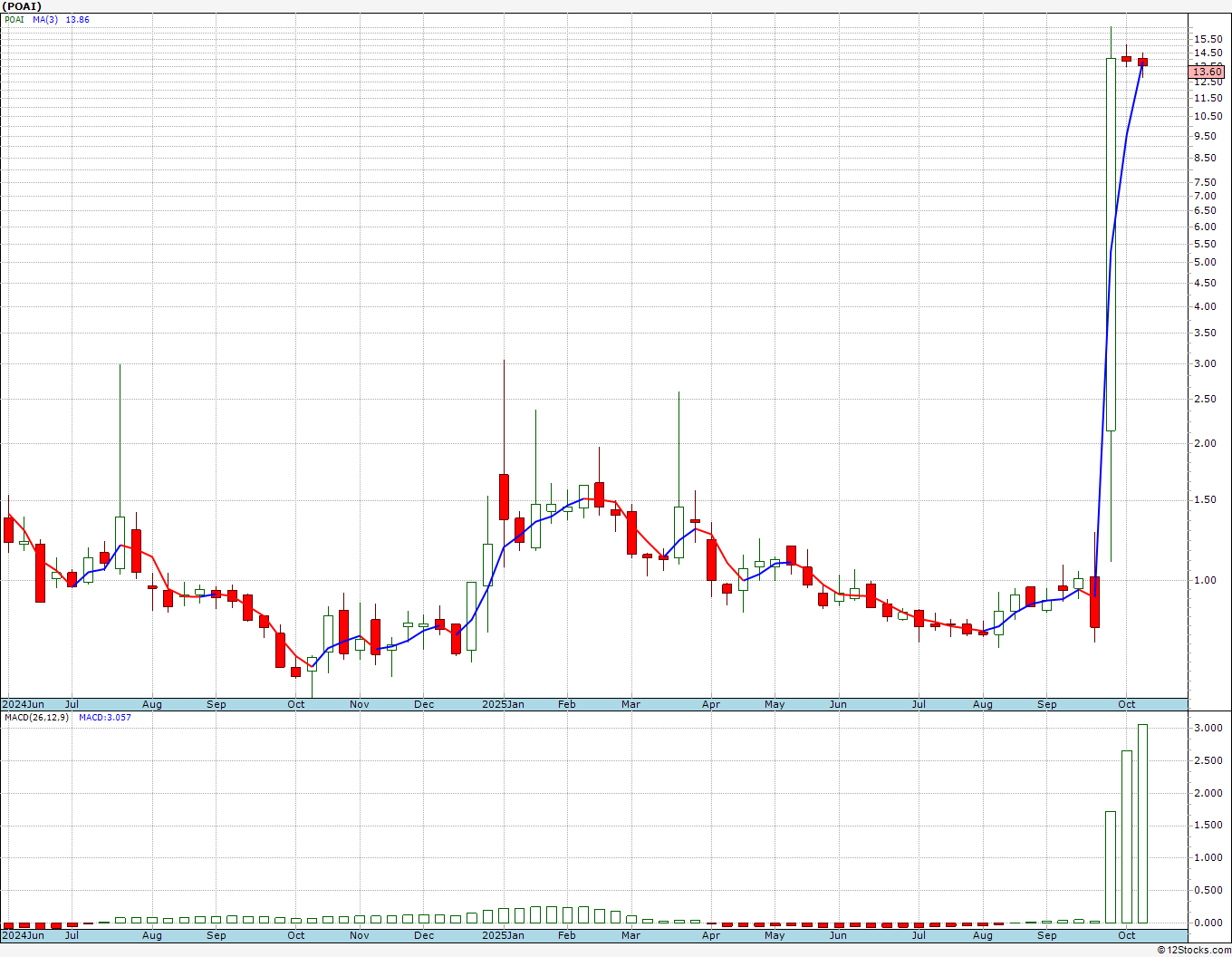This screenshot has height=957, width=1232.
Task: Click the (POAI) ticker title
Action: tap(23, 6)
